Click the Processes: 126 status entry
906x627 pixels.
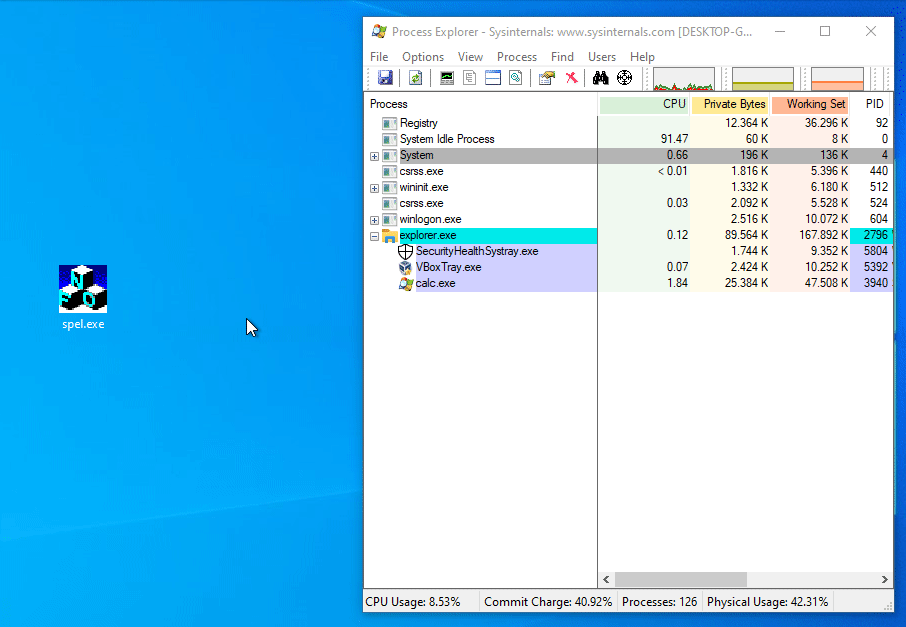click(659, 602)
